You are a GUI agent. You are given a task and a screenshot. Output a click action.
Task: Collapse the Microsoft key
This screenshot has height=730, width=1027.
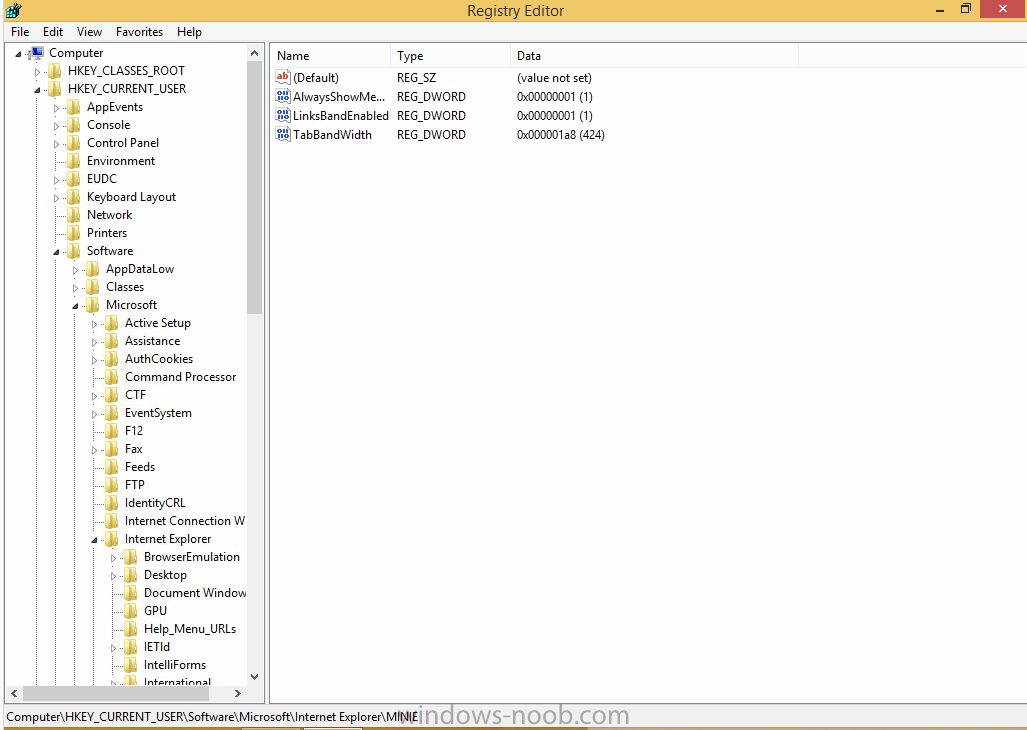point(75,306)
